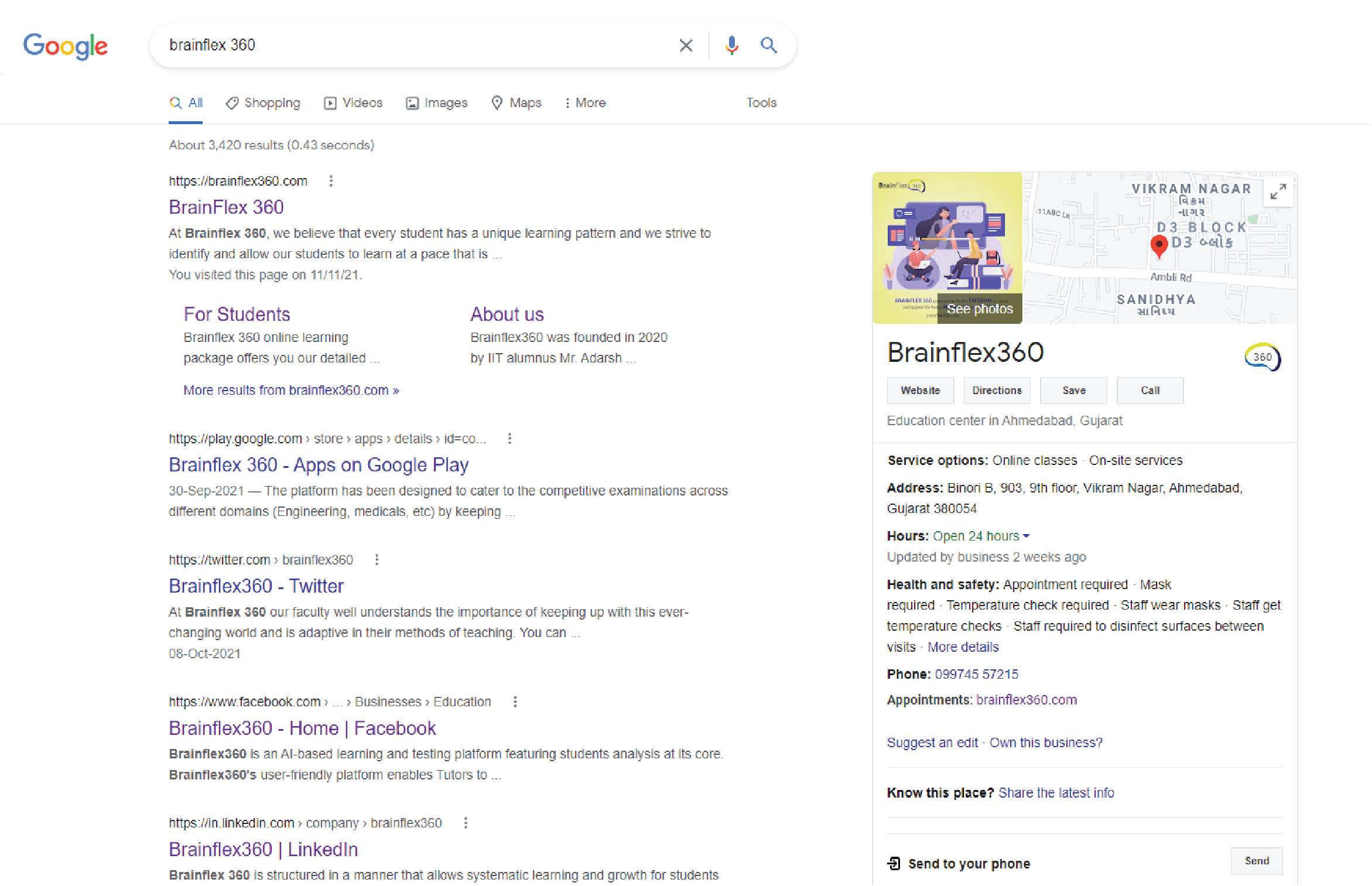Image resolution: width=1372 pixels, height=886 pixels.
Task: Click Share the latest info
Action: pos(1056,793)
